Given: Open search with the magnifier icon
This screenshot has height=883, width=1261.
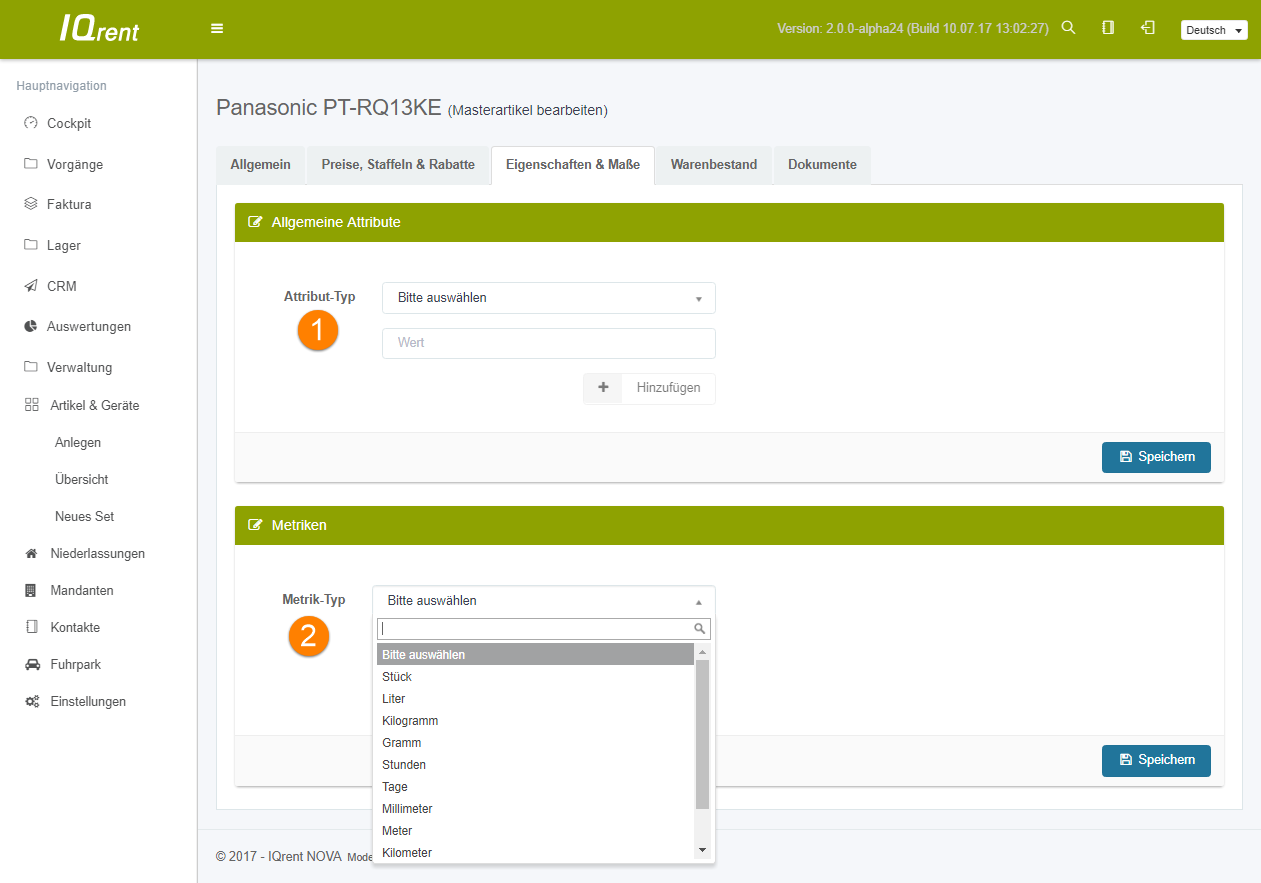Looking at the screenshot, I should 1068,28.
